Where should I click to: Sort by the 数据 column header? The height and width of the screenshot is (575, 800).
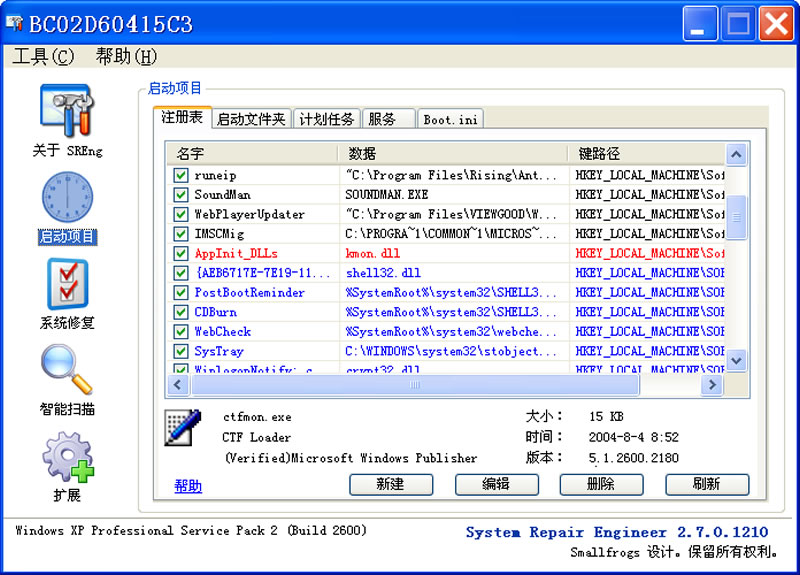pyautogui.click(x=453, y=154)
